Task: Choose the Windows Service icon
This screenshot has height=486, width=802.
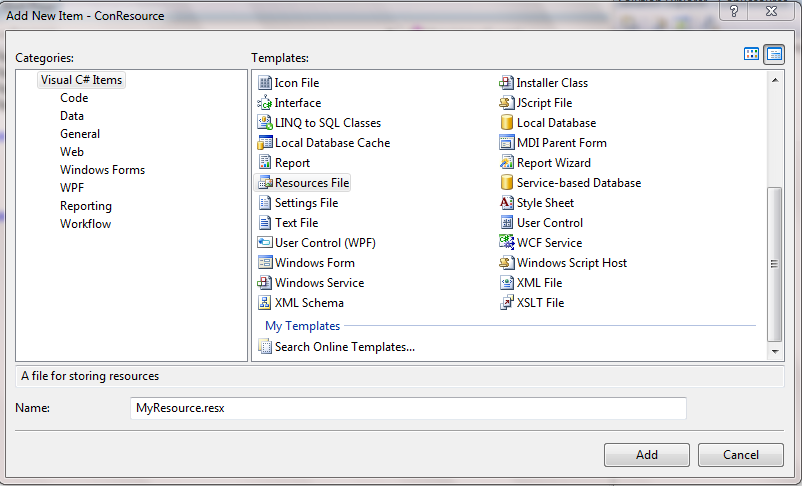Action: click(x=264, y=282)
